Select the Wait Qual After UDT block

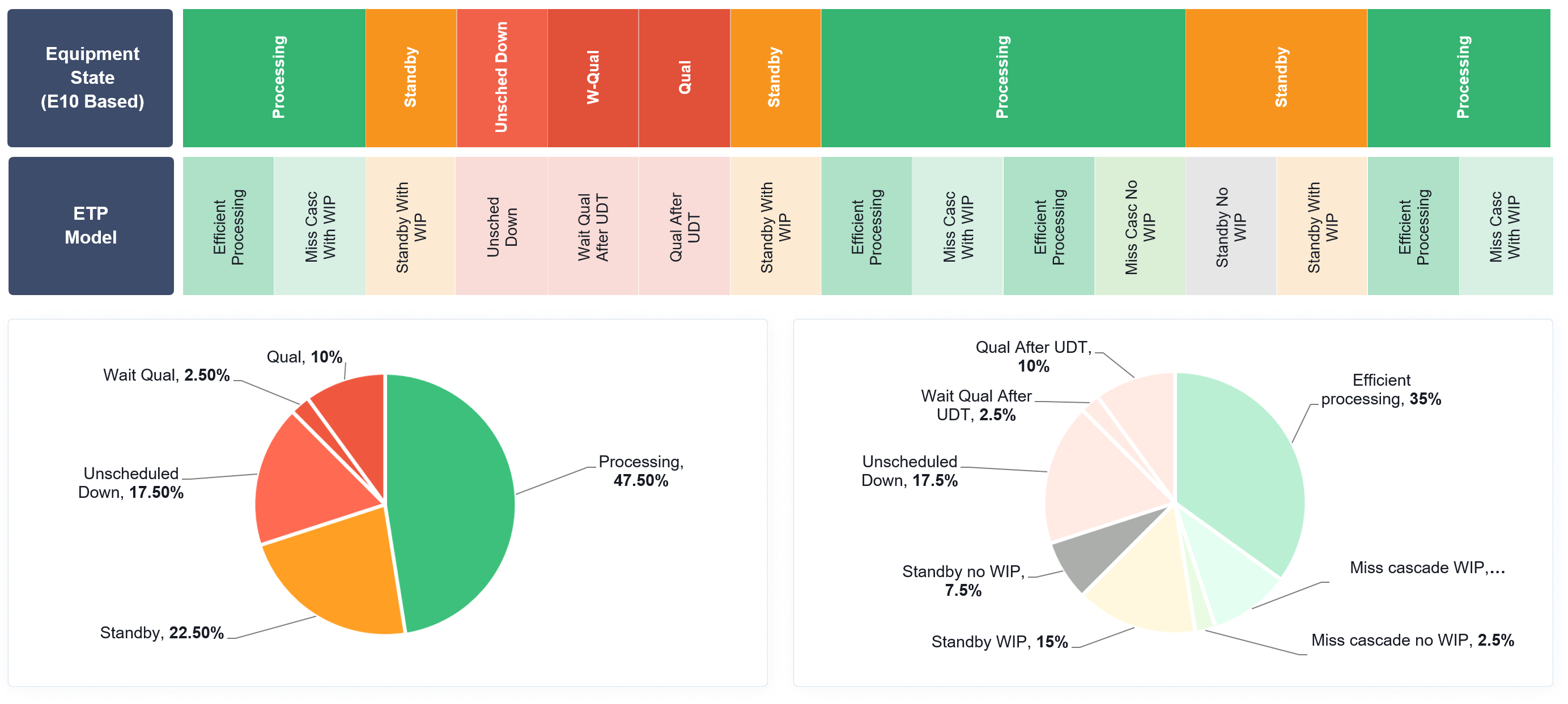click(x=593, y=227)
